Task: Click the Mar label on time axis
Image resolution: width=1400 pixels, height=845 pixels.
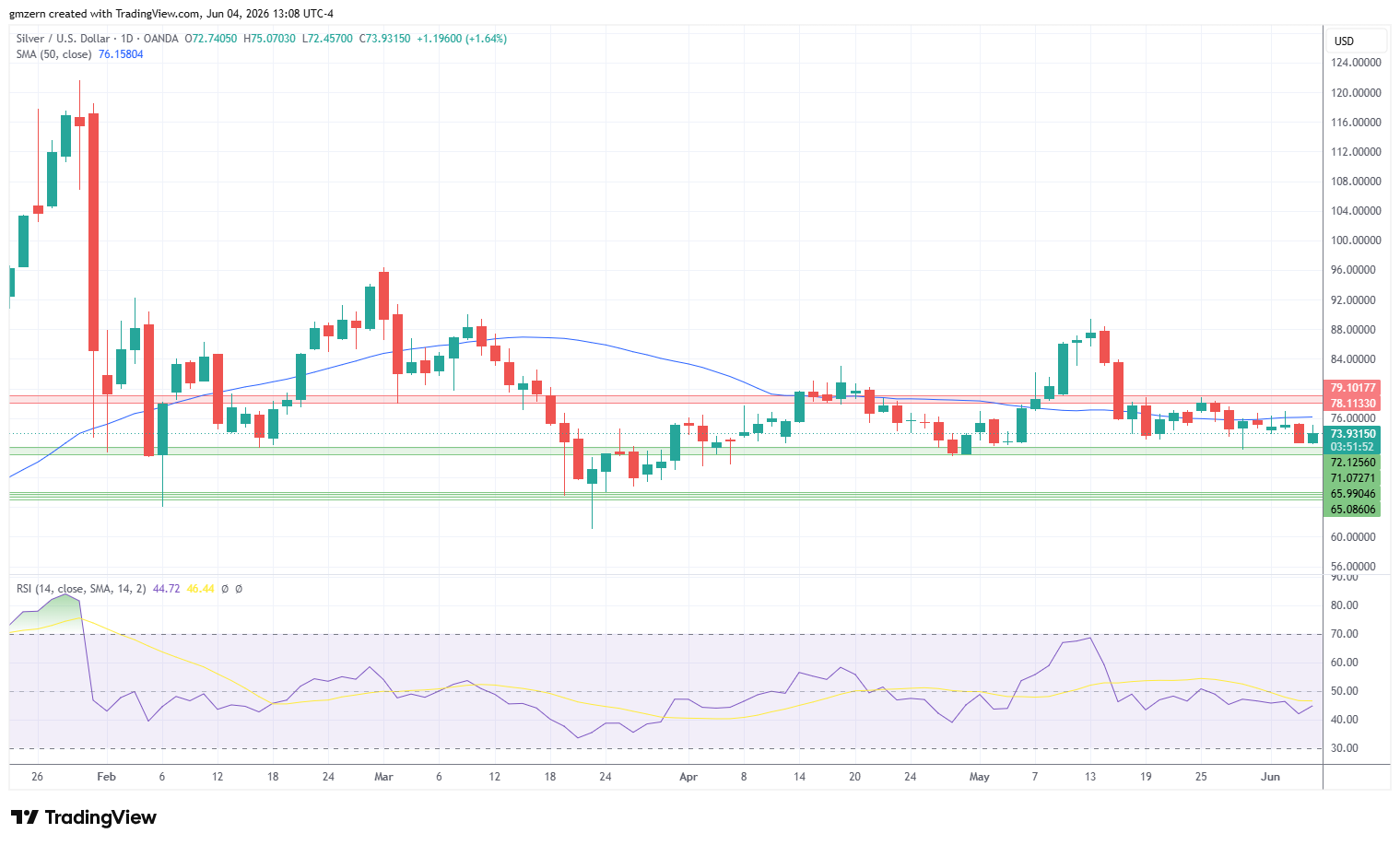Action: (x=383, y=777)
